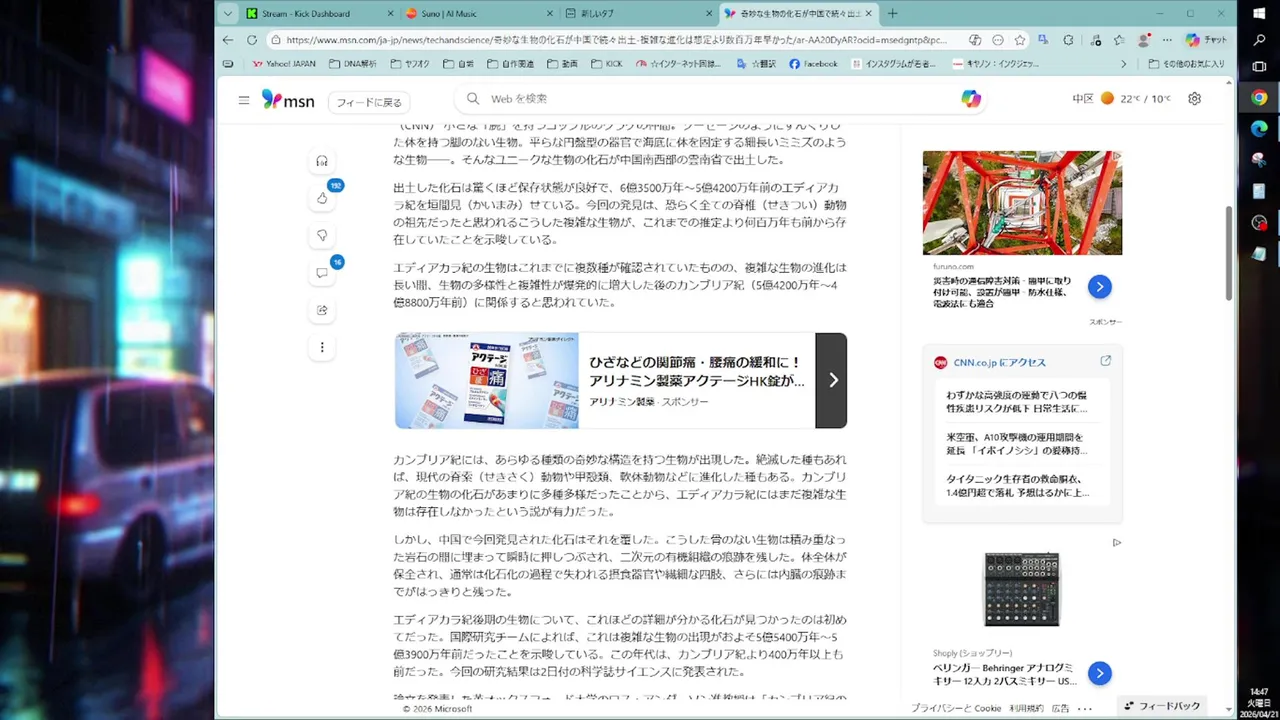Close the Suno | AI Music tab

549,14
